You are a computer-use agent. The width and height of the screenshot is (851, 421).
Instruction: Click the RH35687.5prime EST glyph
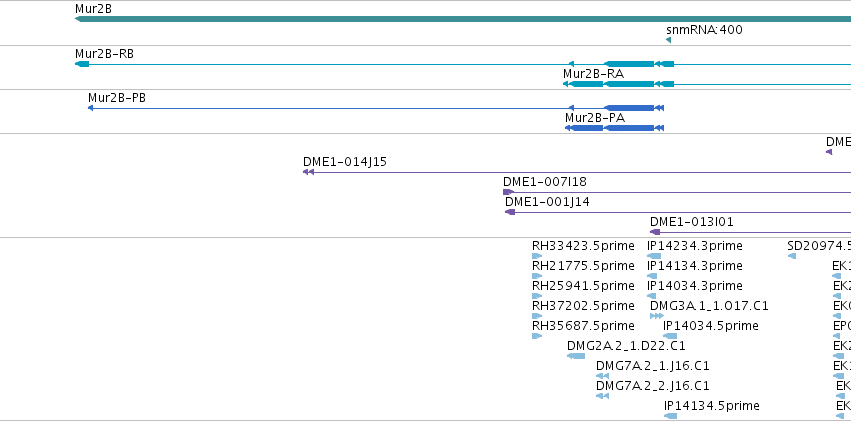537,336
